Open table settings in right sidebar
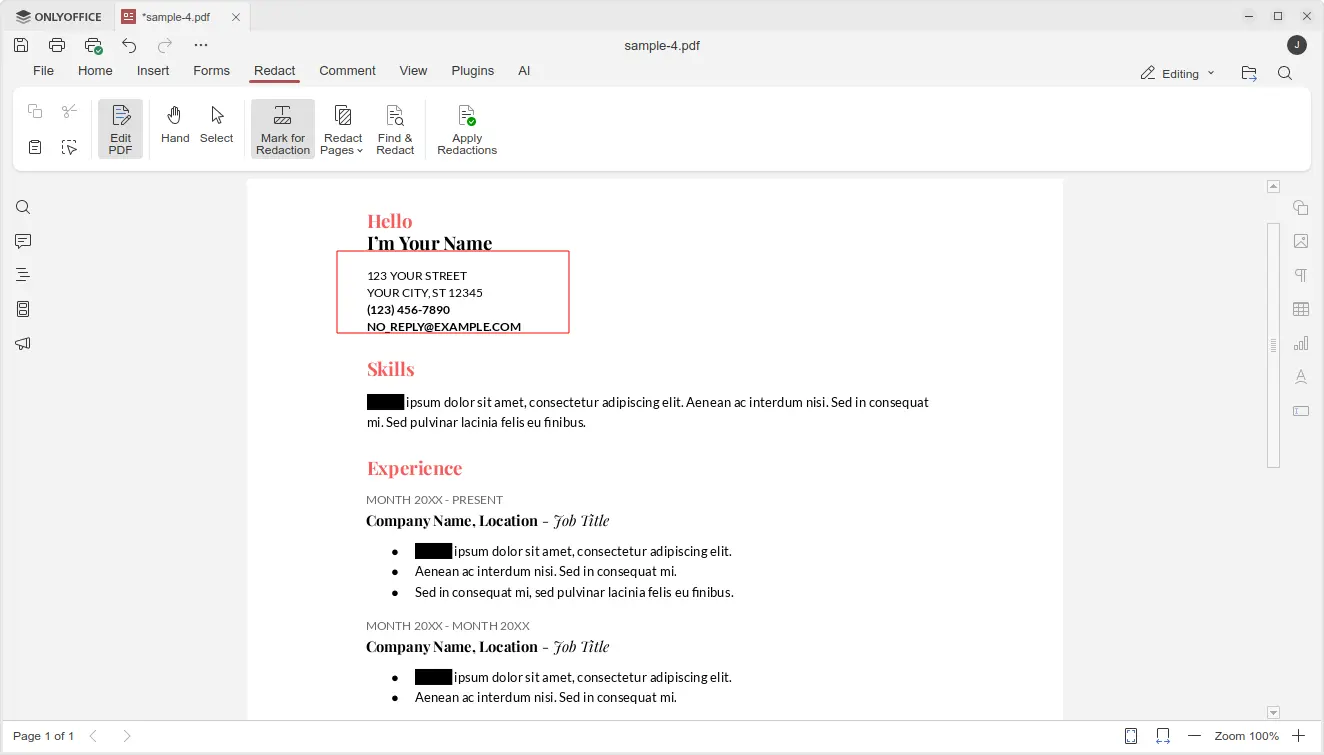 [x=1301, y=309]
